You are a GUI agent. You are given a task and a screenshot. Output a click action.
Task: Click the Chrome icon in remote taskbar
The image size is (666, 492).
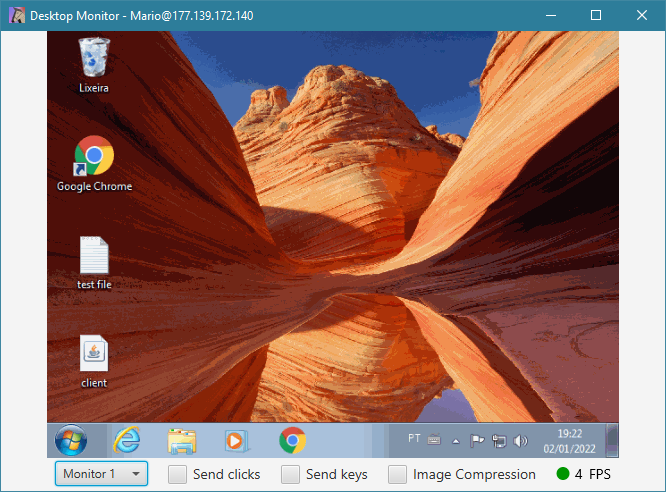click(x=292, y=440)
